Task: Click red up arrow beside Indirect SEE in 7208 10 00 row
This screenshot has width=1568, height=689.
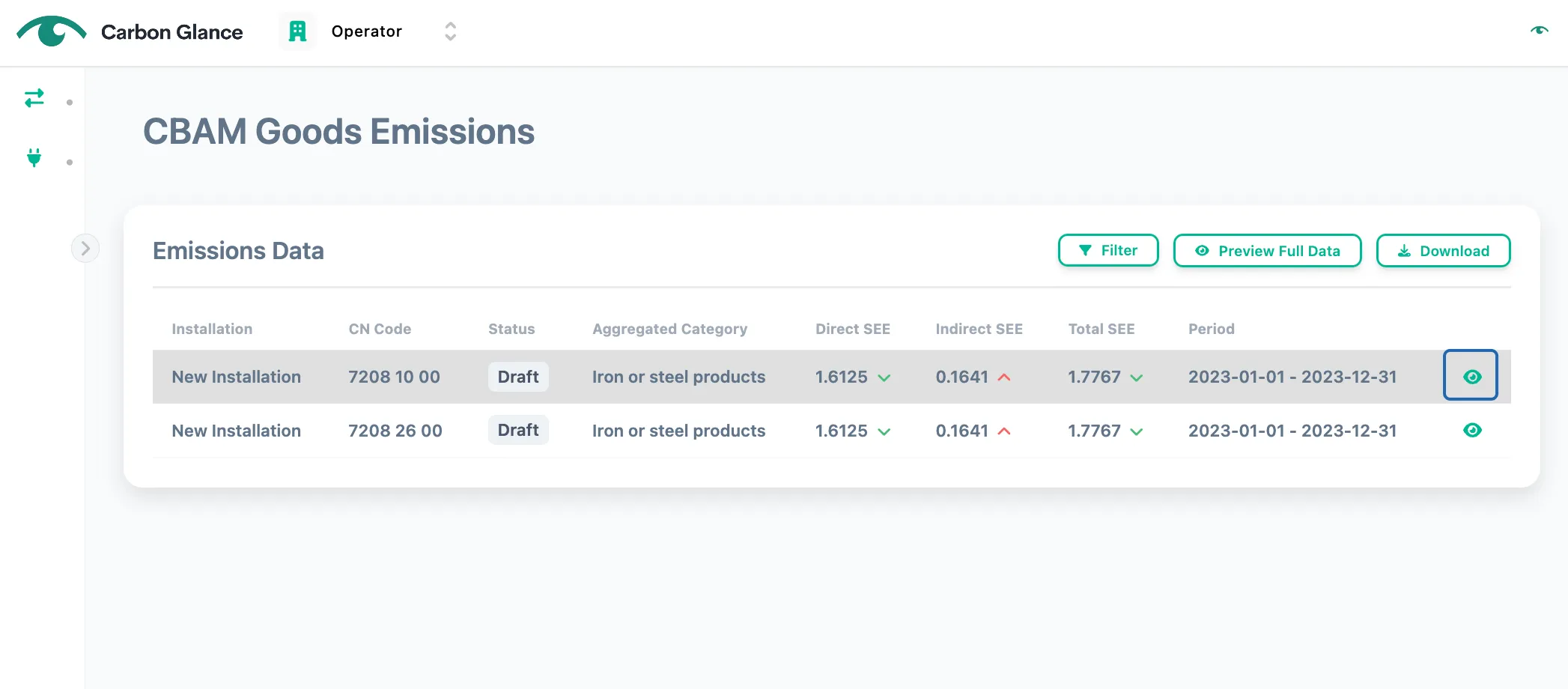Action: (x=1004, y=377)
